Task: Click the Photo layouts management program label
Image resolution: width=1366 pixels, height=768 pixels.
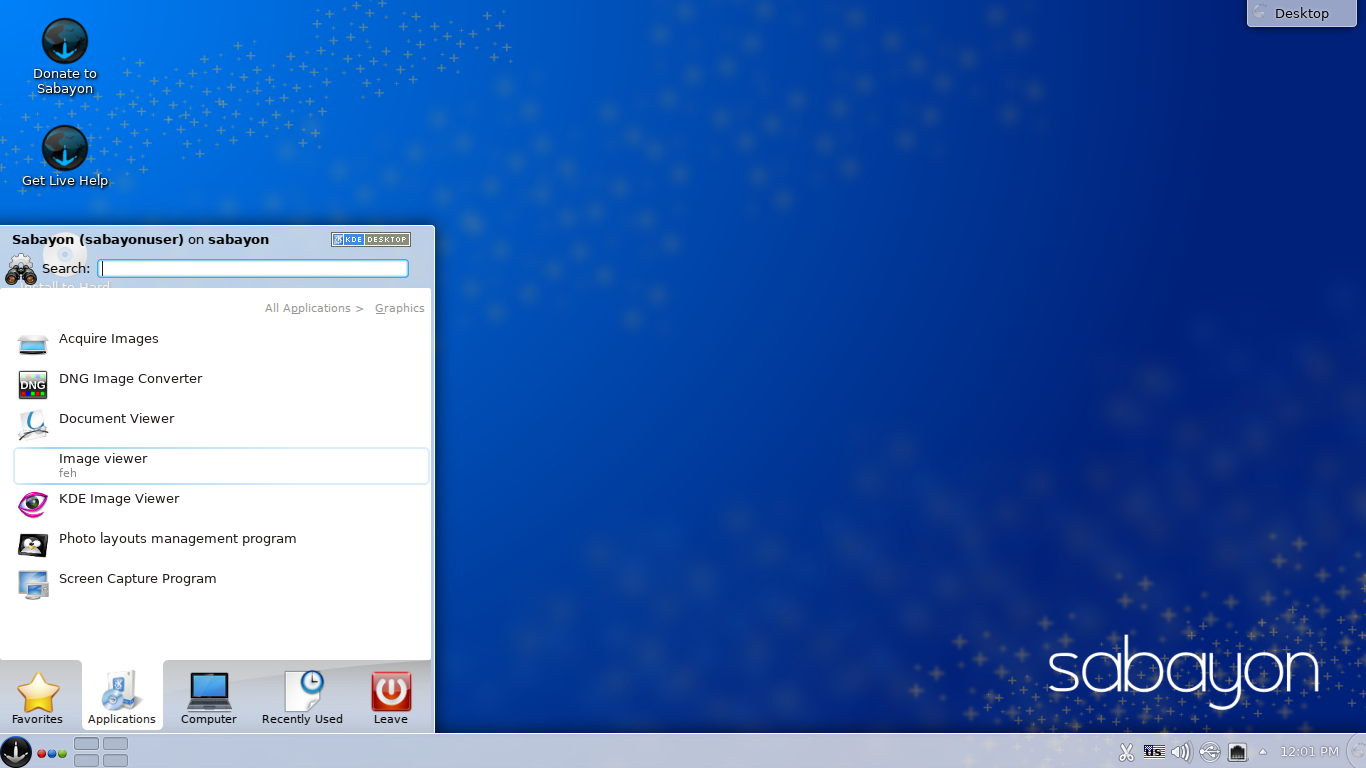Action: pos(178,539)
